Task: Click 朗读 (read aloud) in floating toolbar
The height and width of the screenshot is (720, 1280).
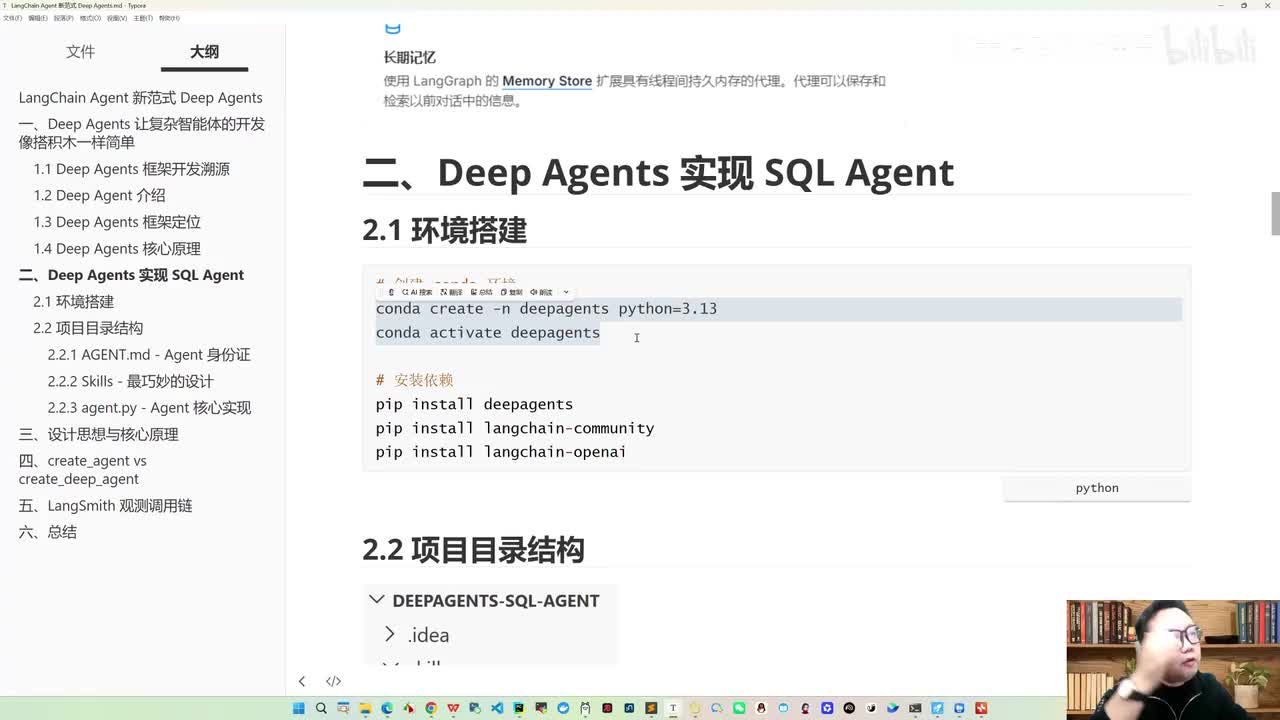Action: (541, 292)
